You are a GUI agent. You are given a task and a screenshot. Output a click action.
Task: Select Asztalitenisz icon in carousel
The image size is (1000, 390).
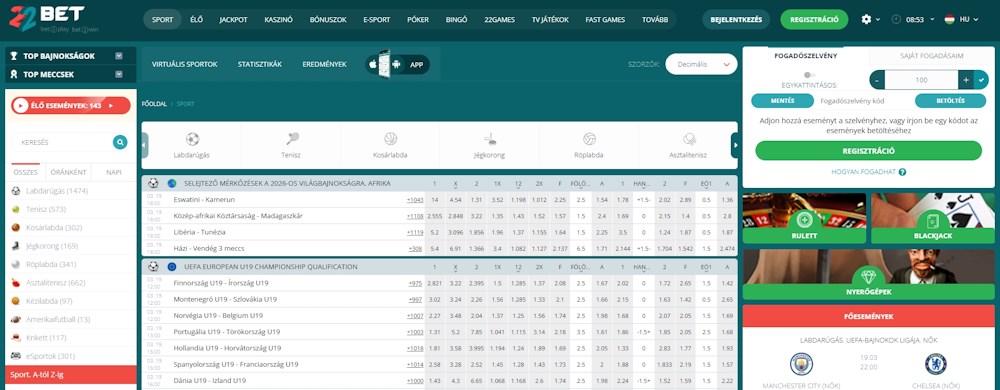coord(689,139)
